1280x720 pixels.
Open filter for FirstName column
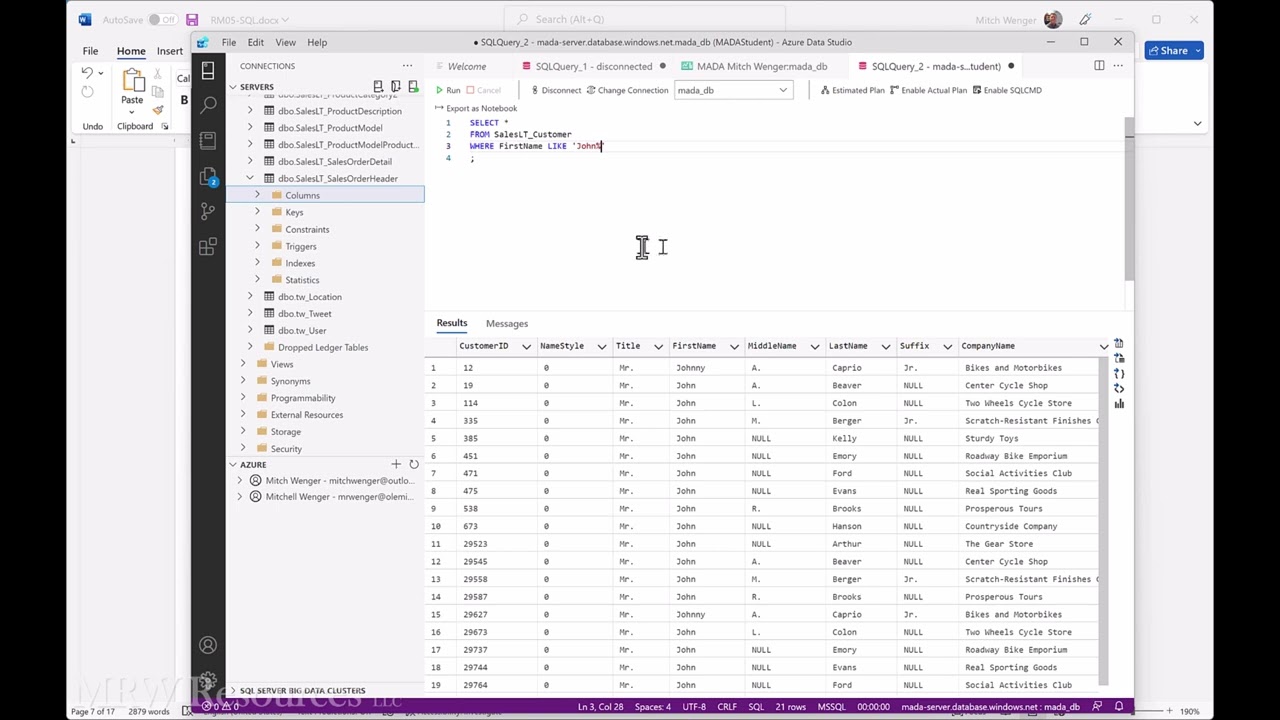(734, 346)
